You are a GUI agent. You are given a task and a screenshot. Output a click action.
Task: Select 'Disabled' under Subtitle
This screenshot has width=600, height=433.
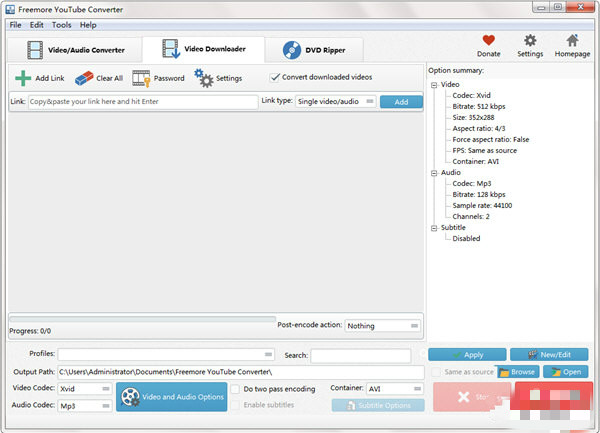[x=466, y=239]
